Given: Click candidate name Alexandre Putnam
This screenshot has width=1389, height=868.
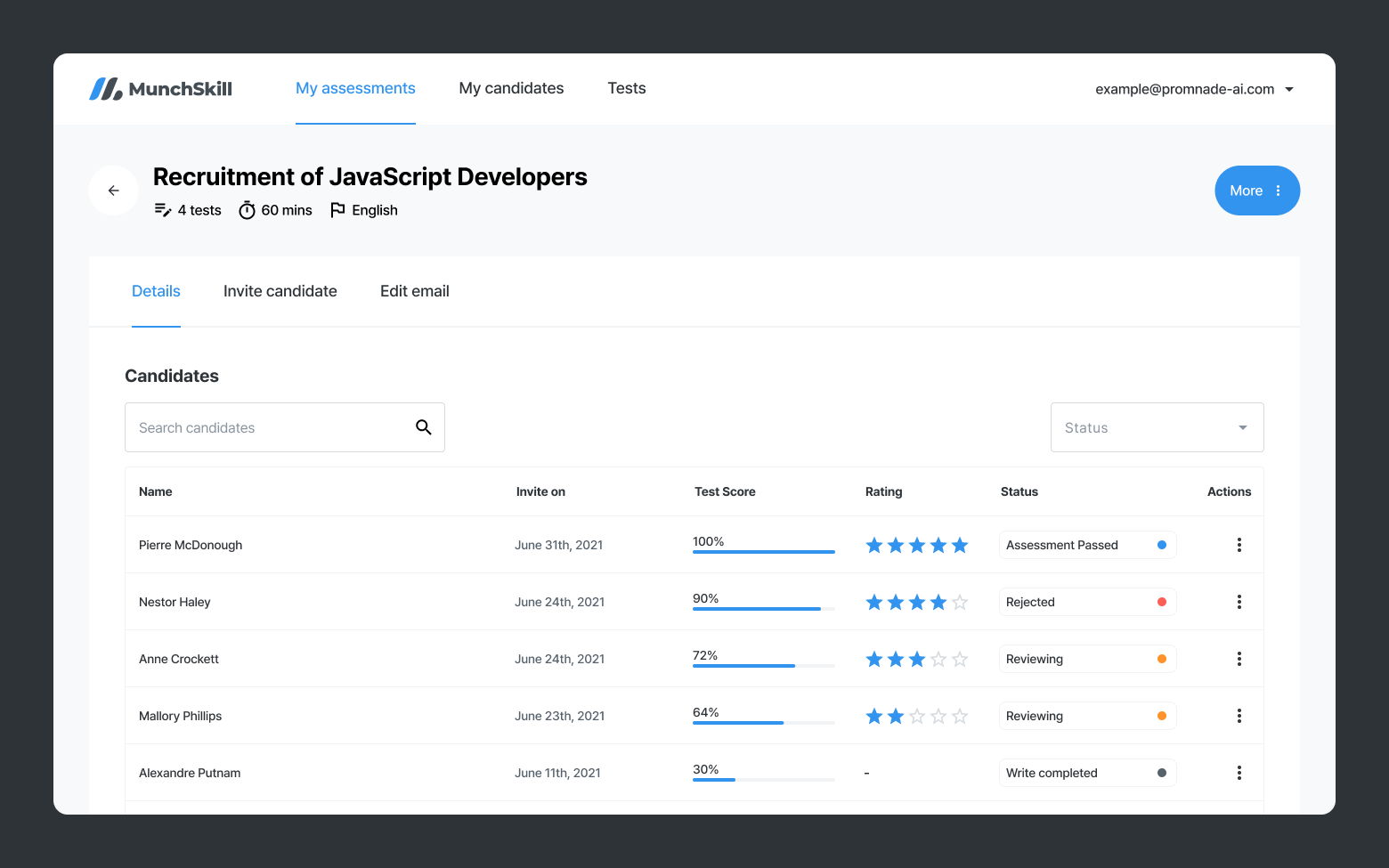Looking at the screenshot, I should [190, 773].
